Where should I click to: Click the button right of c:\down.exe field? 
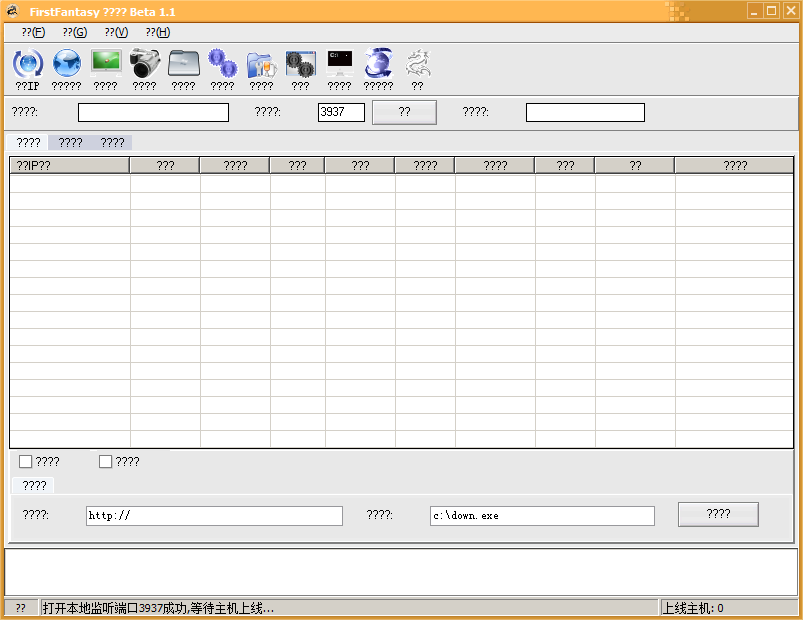coord(718,514)
